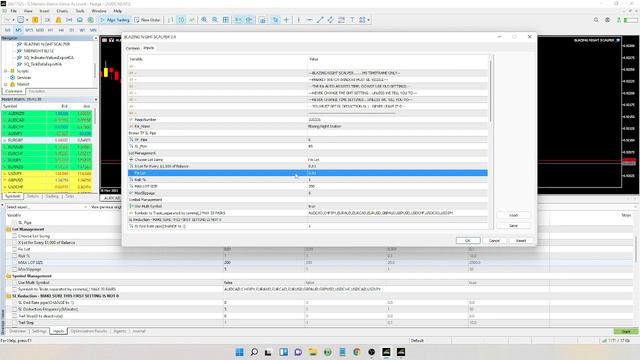Click OK in the expert dialog

[x=468, y=241]
